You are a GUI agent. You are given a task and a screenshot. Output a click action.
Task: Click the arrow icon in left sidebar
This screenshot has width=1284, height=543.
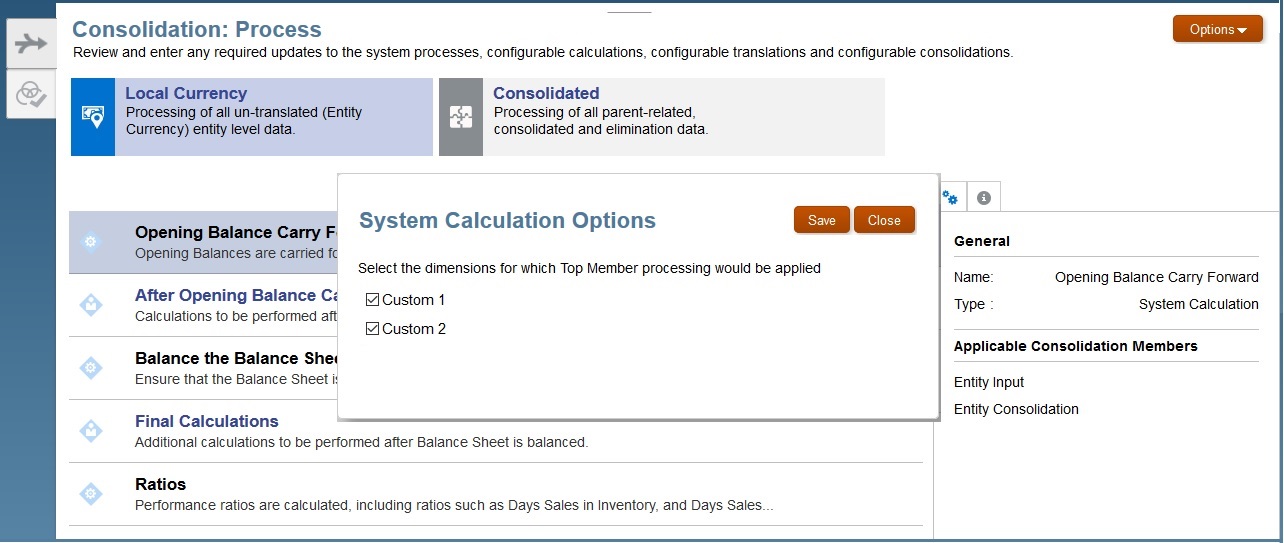point(31,44)
